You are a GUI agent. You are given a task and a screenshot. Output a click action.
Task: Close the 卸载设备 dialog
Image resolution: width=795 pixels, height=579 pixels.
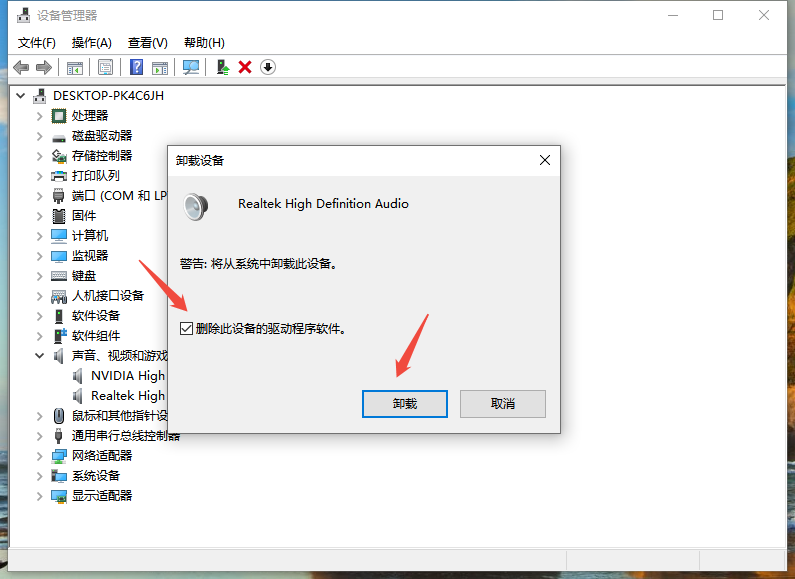tap(545, 160)
